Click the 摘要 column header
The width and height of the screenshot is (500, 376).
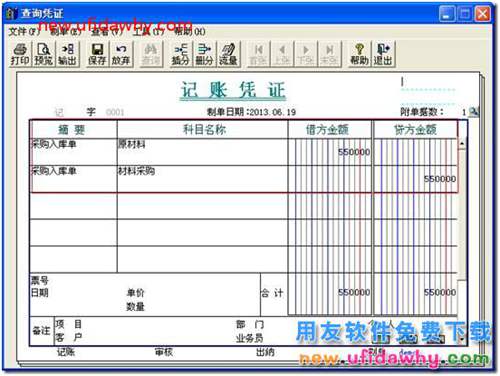(x=73, y=129)
